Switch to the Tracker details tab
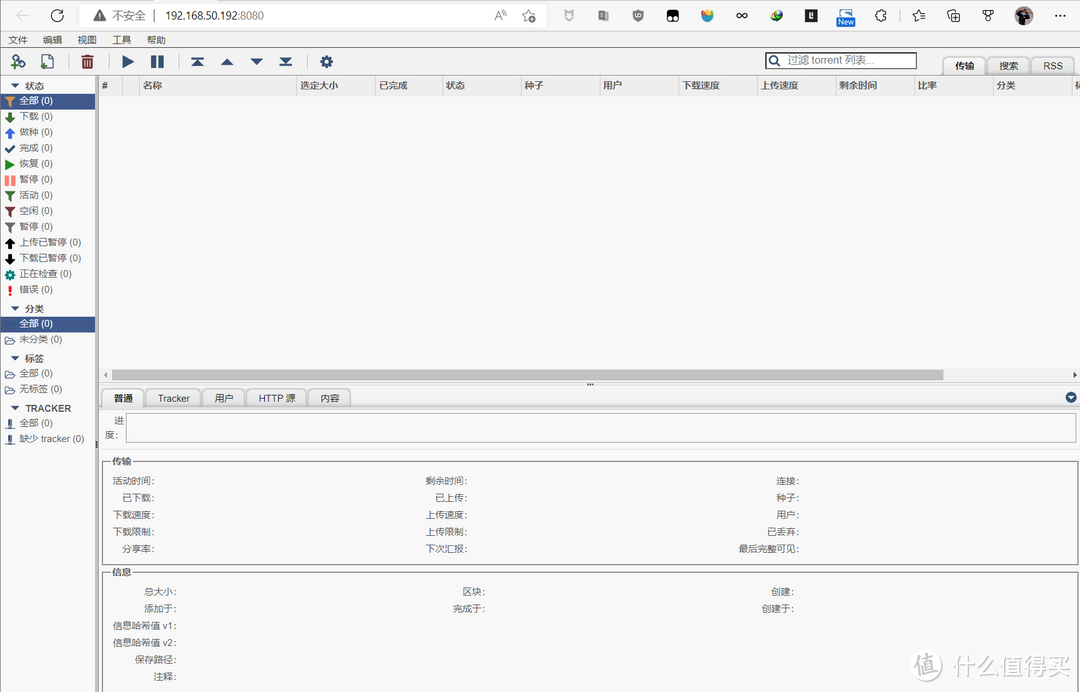This screenshot has height=692, width=1080. coord(173,398)
